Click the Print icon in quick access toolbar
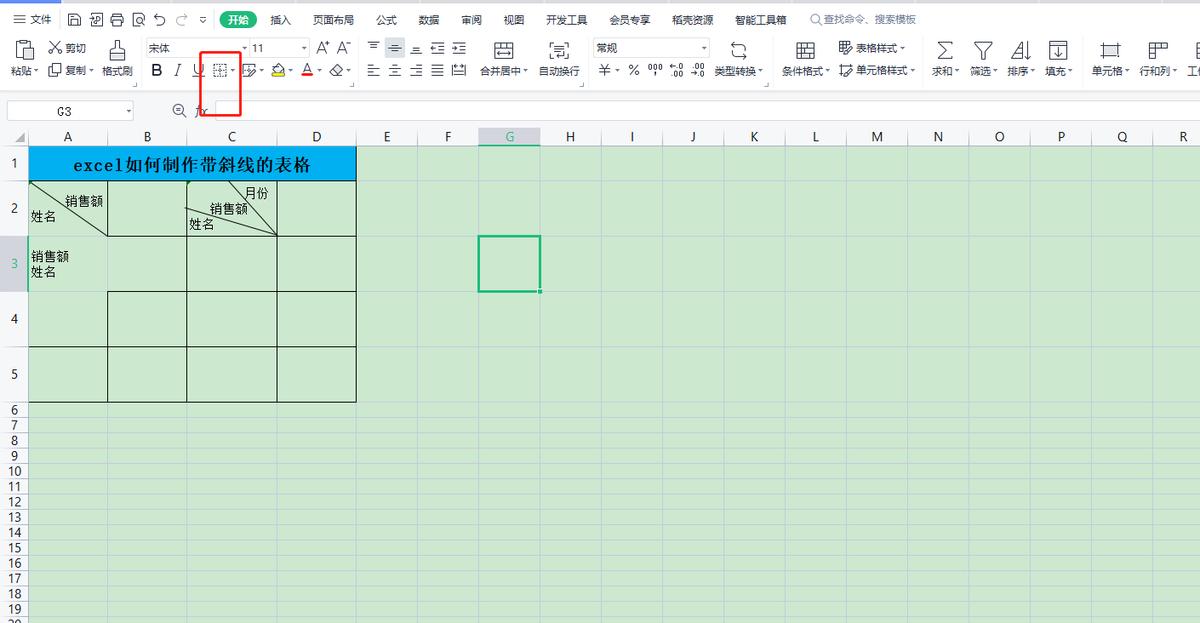Viewport: 1200px width, 623px height. [x=117, y=20]
